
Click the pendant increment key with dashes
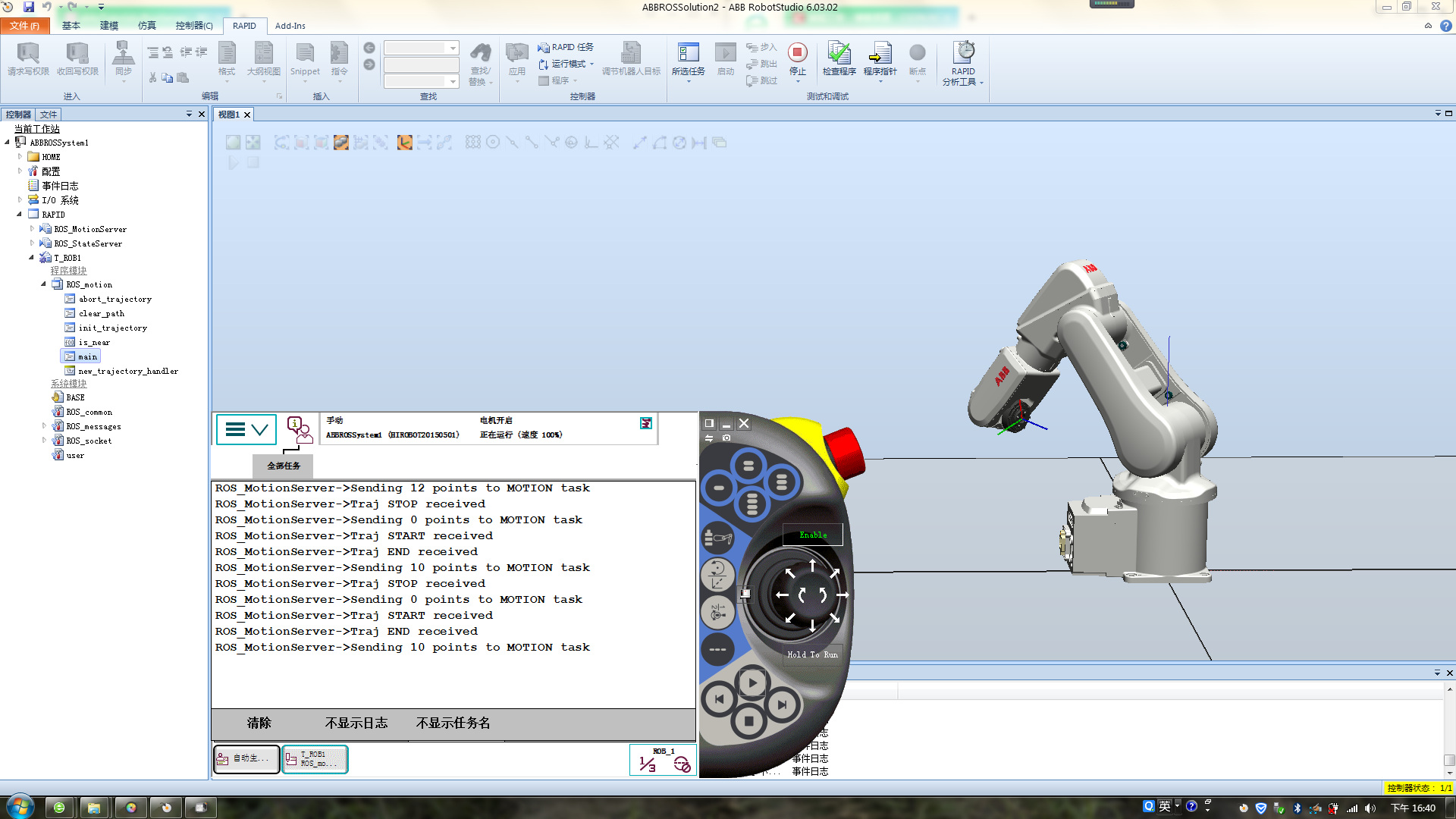click(717, 650)
